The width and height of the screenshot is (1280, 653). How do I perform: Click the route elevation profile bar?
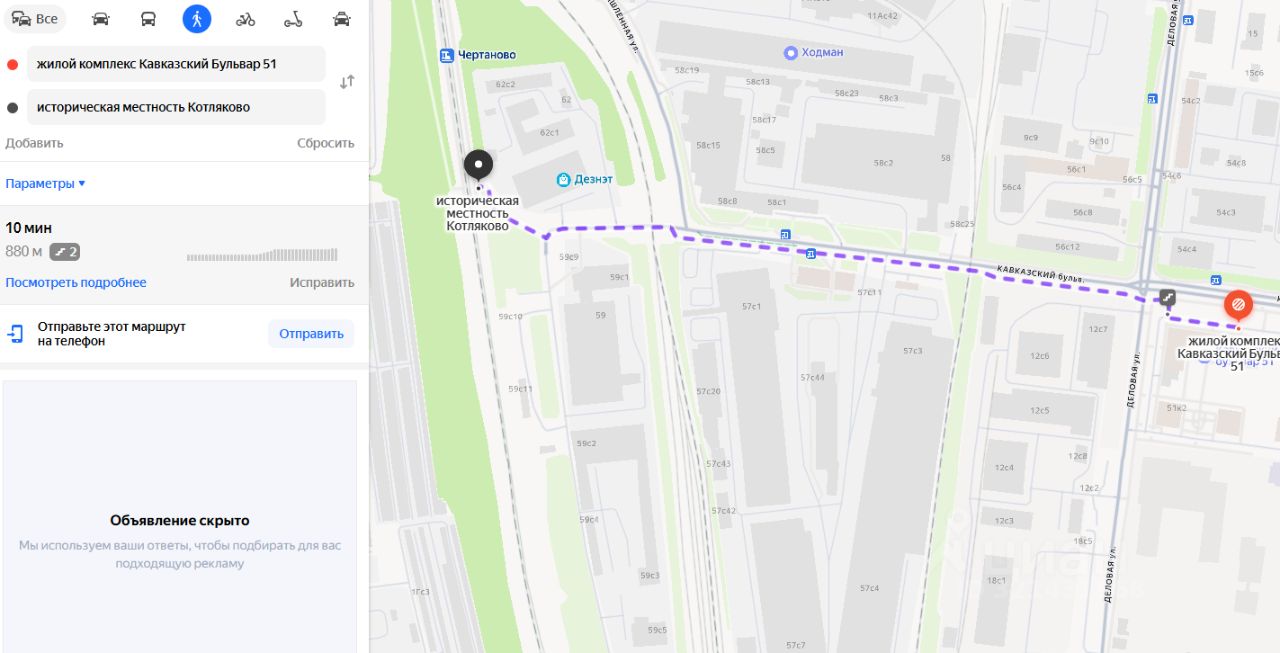(262, 255)
